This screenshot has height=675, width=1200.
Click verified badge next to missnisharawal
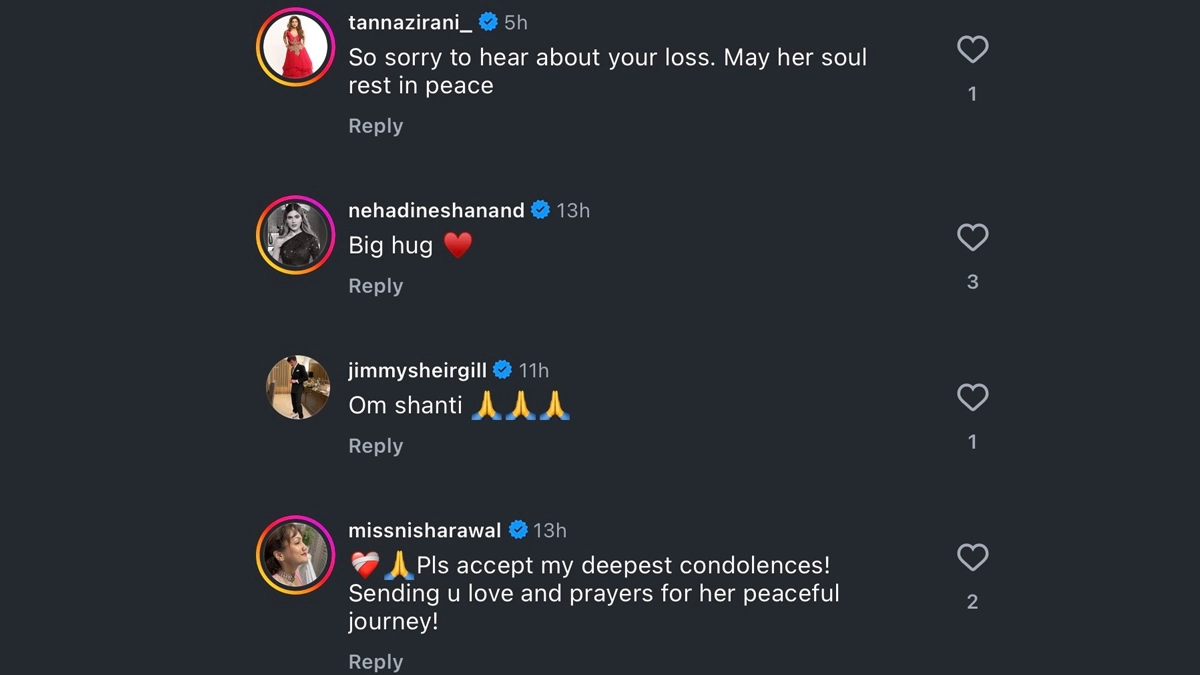pos(518,530)
